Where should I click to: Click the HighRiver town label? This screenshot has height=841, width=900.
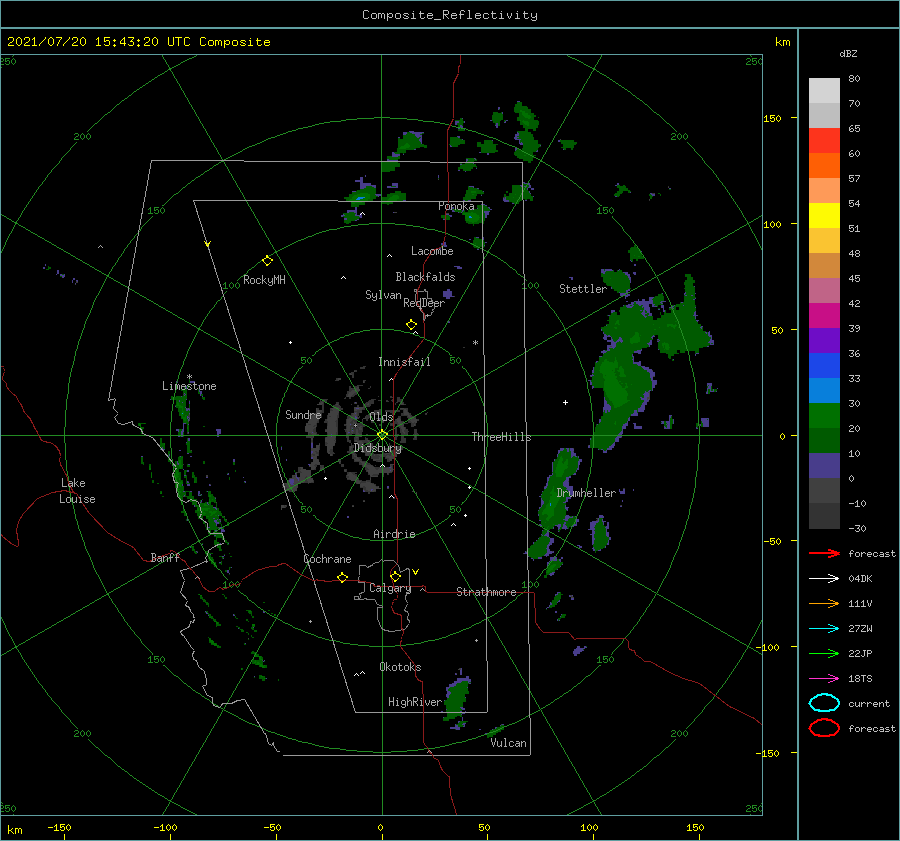(415, 702)
